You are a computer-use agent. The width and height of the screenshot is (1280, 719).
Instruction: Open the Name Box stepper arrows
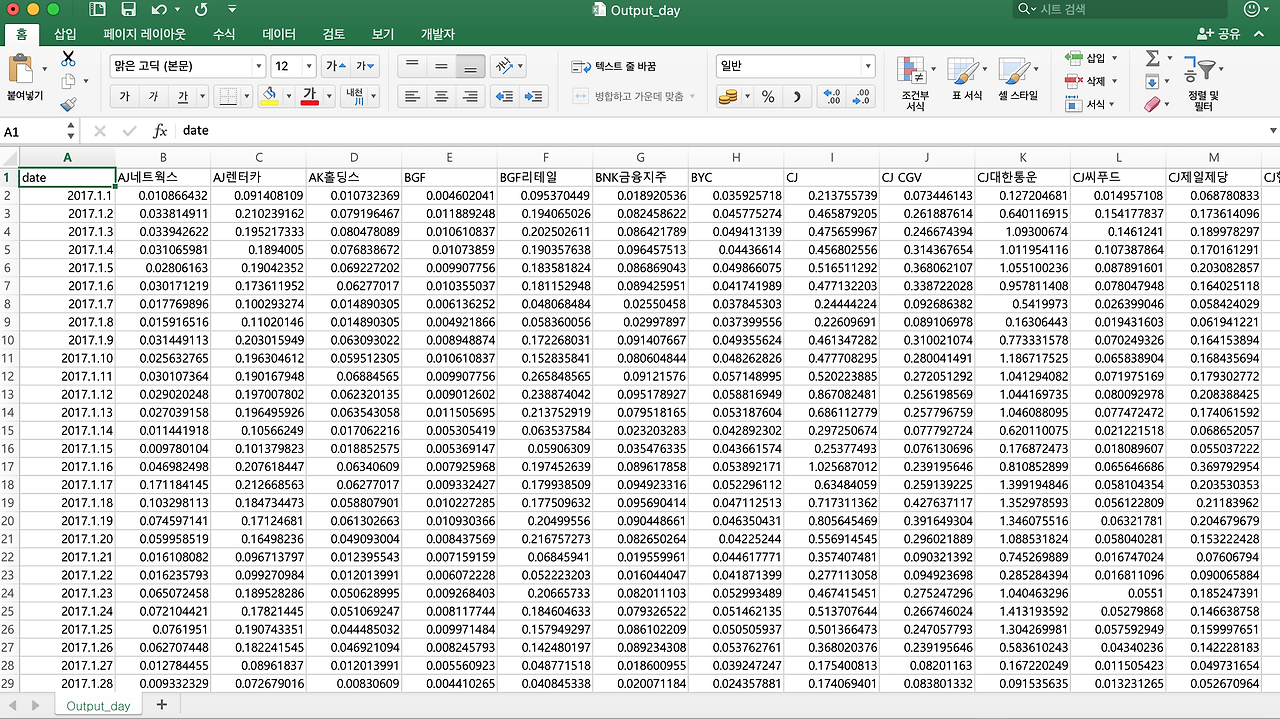71,131
